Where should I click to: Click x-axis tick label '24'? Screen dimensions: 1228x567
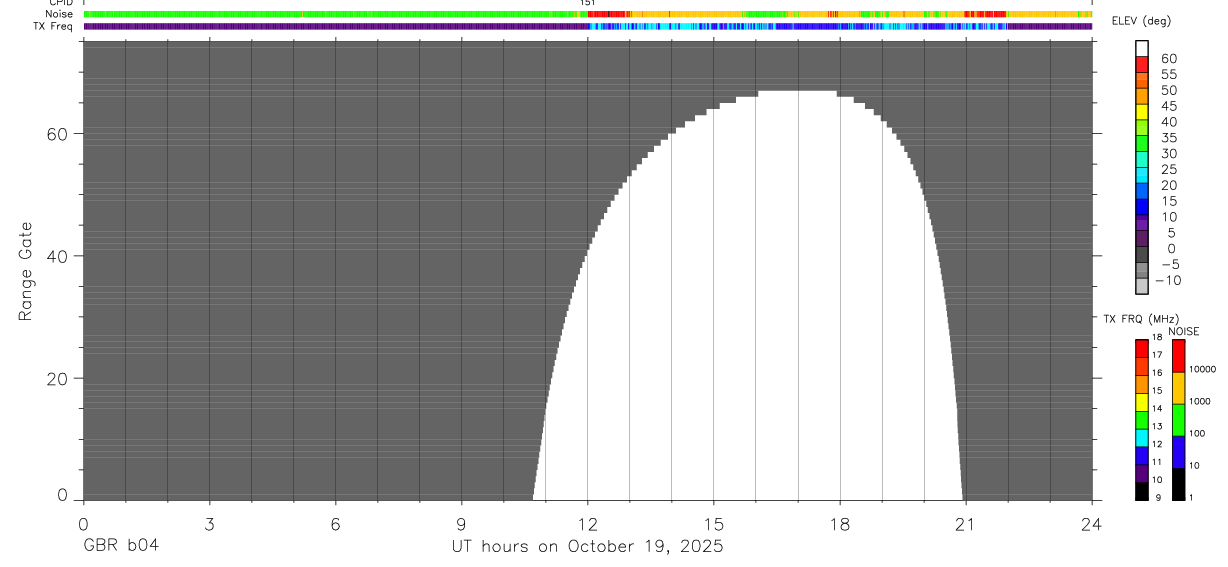tap(1092, 523)
